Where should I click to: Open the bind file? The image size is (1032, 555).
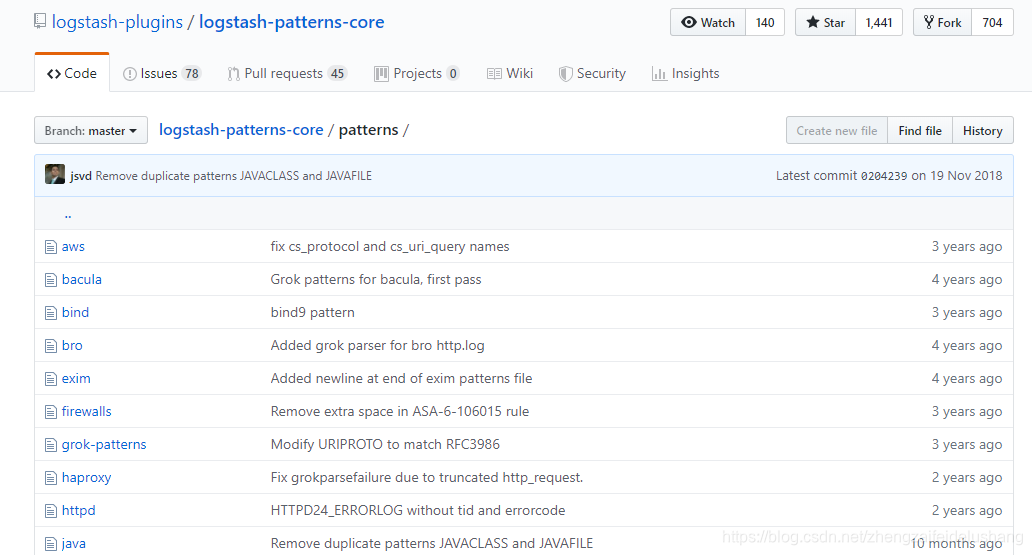[x=75, y=313]
